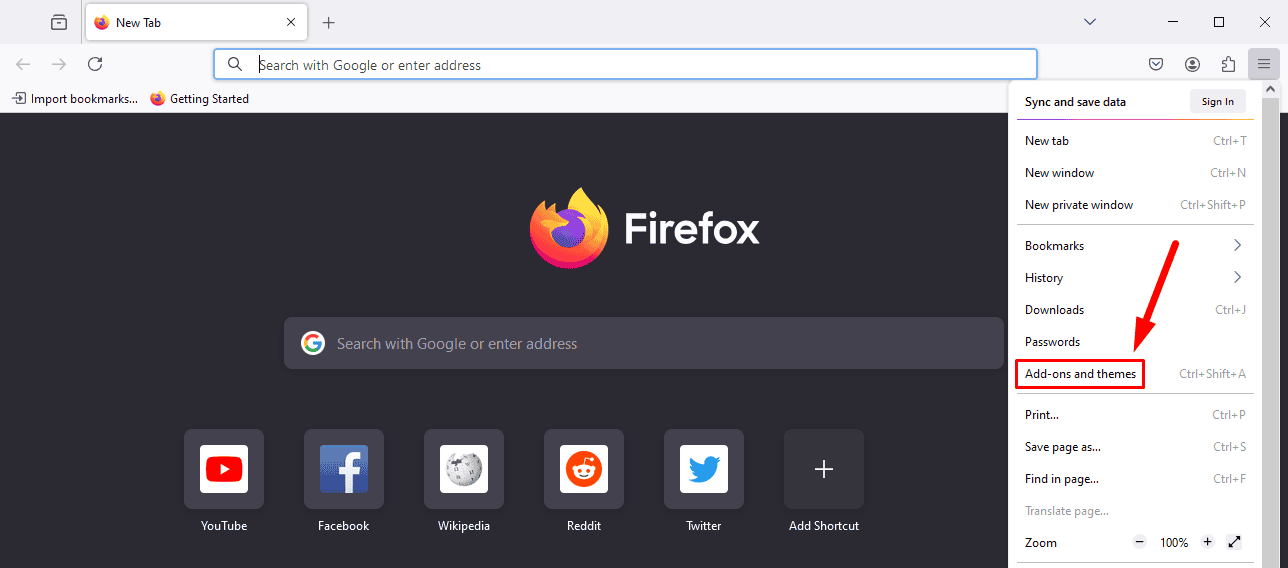This screenshot has width=1288, height=568.
Task: Choose New window menu entry
Action: click(1135, 173)
